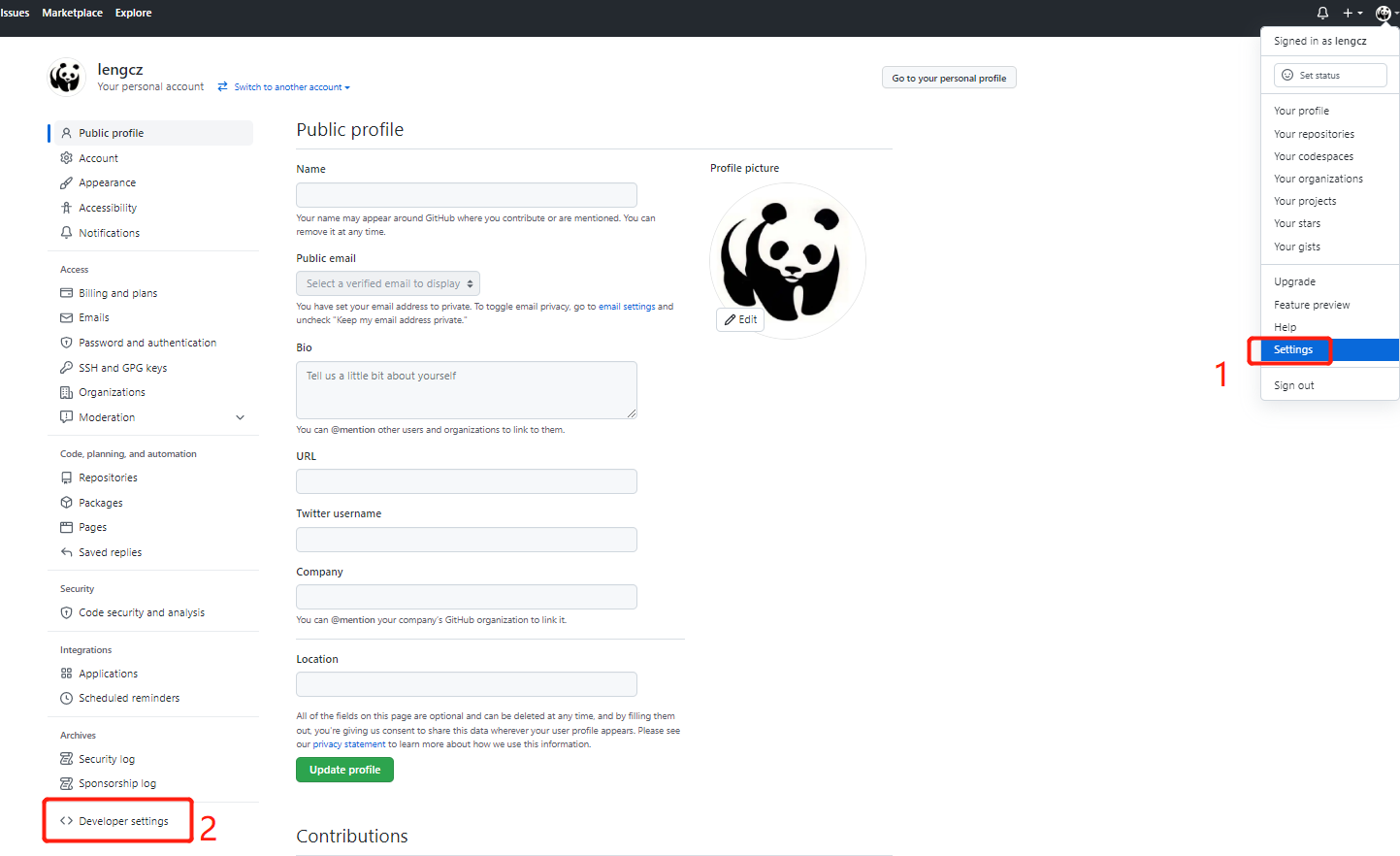Open the Public email select dropdown

coord(388,283)
